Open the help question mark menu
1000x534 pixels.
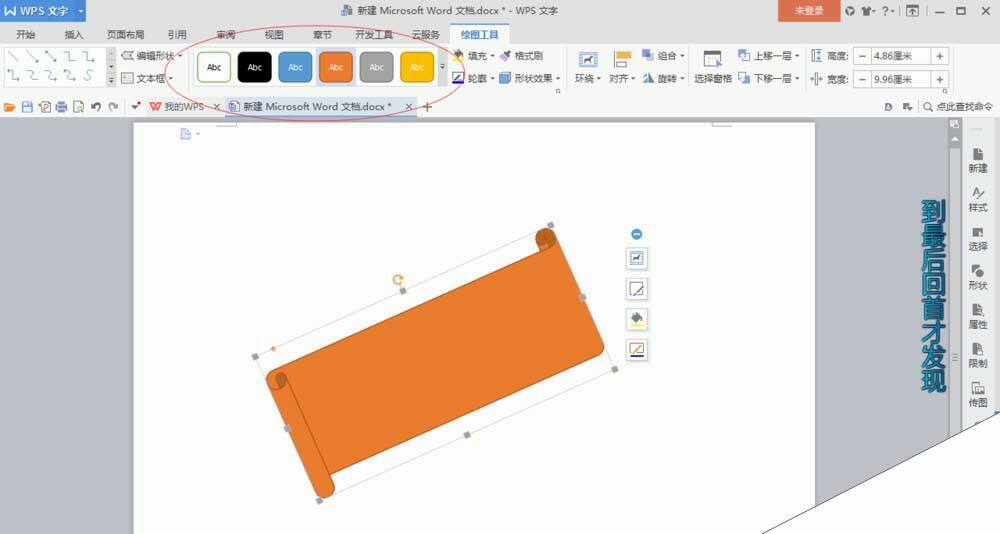click(887, 11)
